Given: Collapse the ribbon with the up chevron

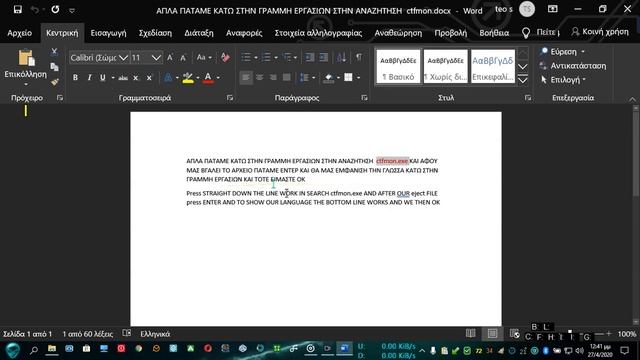Looking at the screenshot, I should point(632,99).
